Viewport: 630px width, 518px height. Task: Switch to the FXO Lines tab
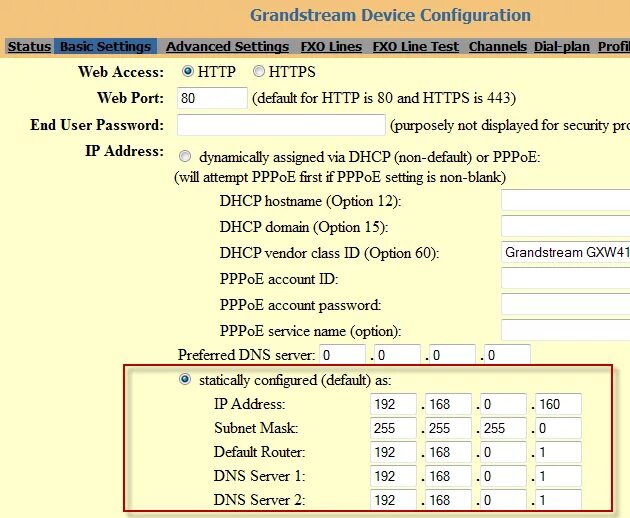tap(331, 47)
